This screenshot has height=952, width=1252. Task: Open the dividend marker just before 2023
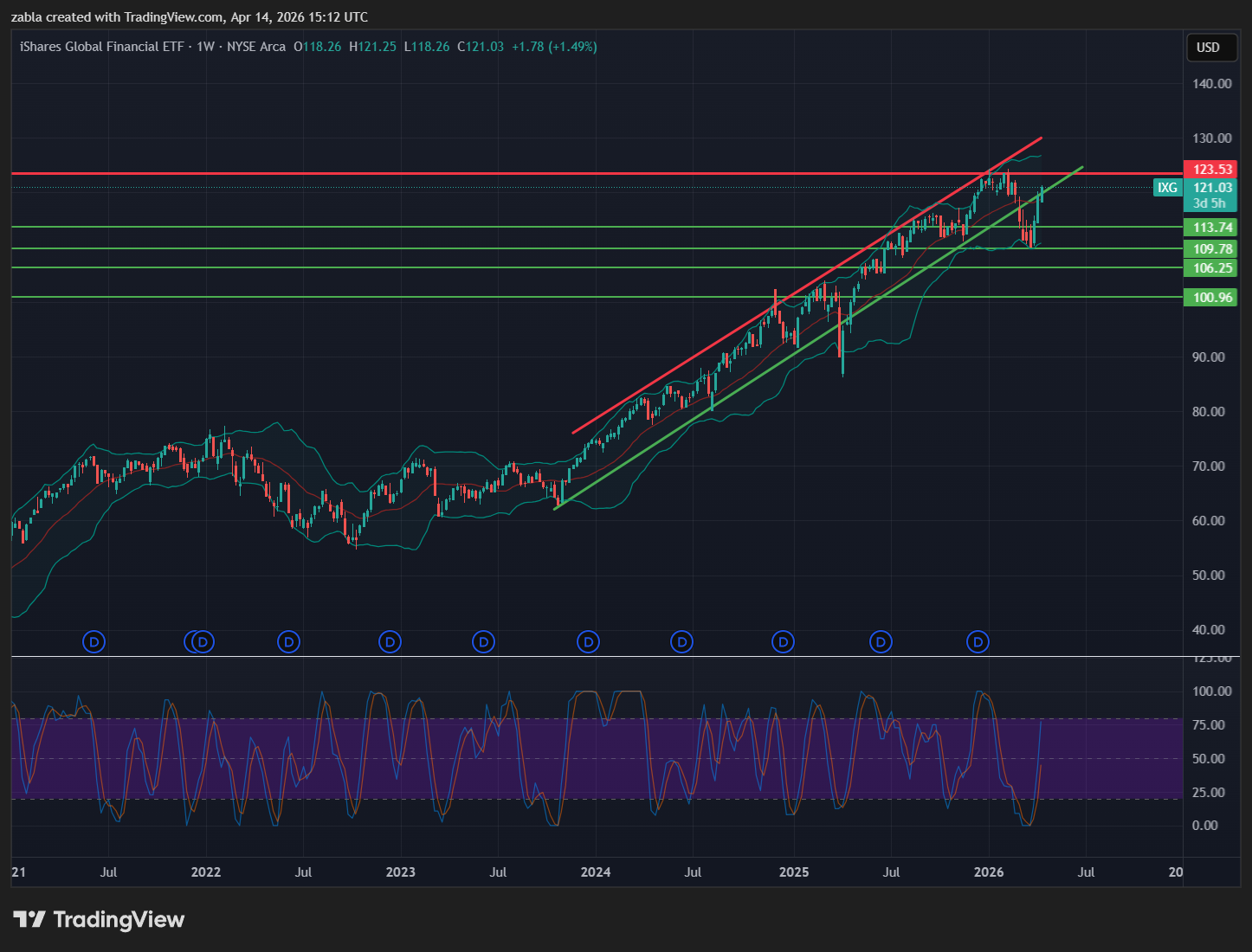tap(390, 642)
